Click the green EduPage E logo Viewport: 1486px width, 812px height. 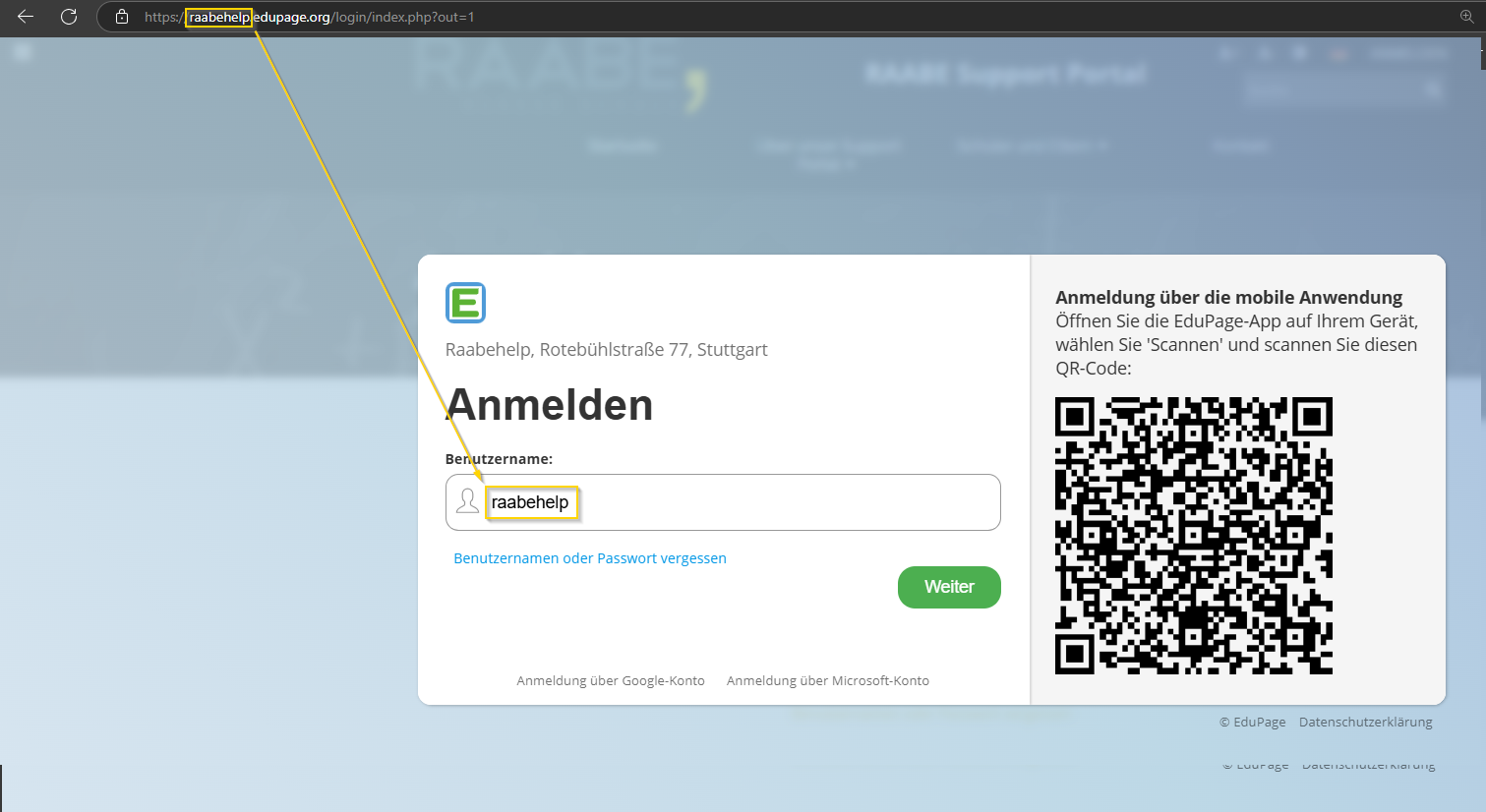(465, 303)
